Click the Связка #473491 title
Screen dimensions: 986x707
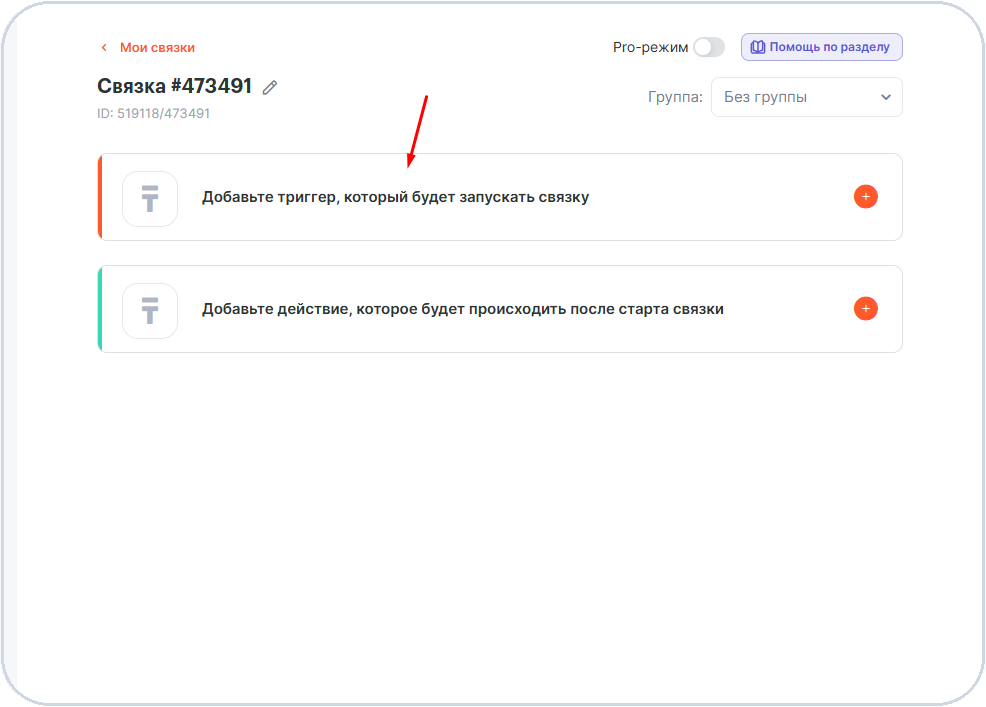click(175, 86)
